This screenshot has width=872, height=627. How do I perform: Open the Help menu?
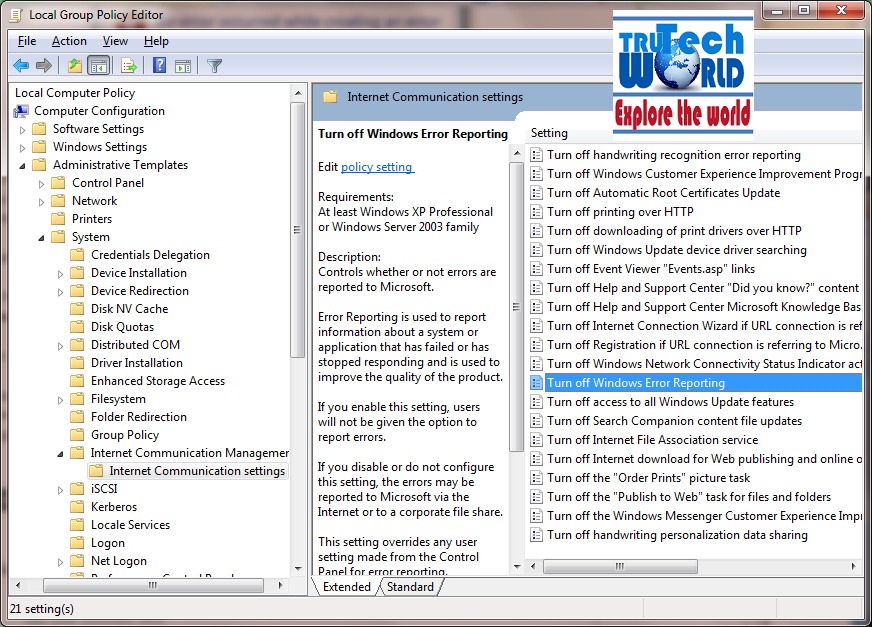click(156, 41)
